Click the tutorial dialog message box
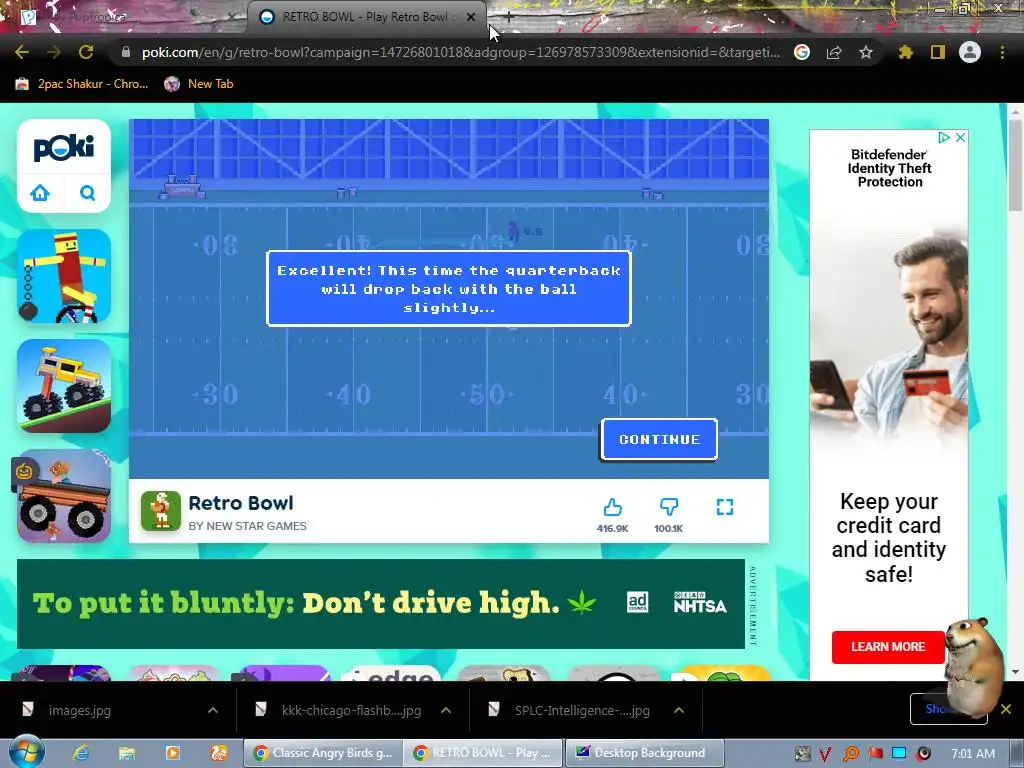The image size is (1024, 768). pos(449,288)
